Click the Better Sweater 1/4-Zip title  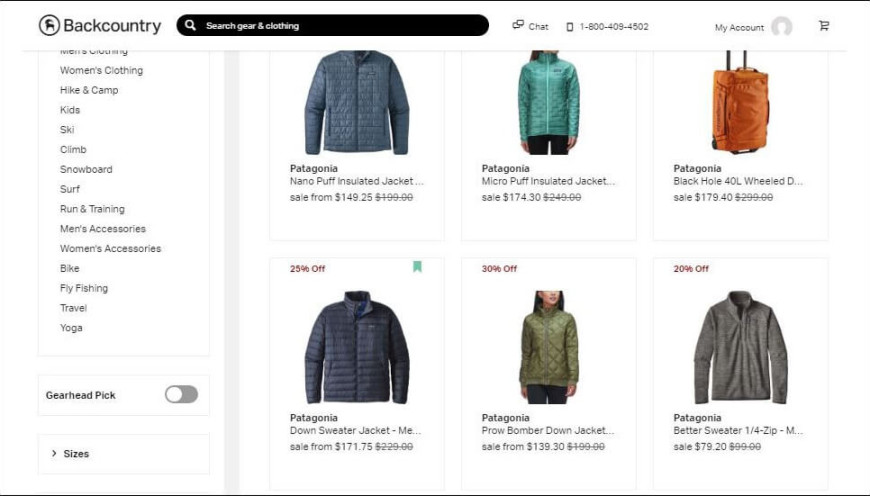(x=738, y=431)
